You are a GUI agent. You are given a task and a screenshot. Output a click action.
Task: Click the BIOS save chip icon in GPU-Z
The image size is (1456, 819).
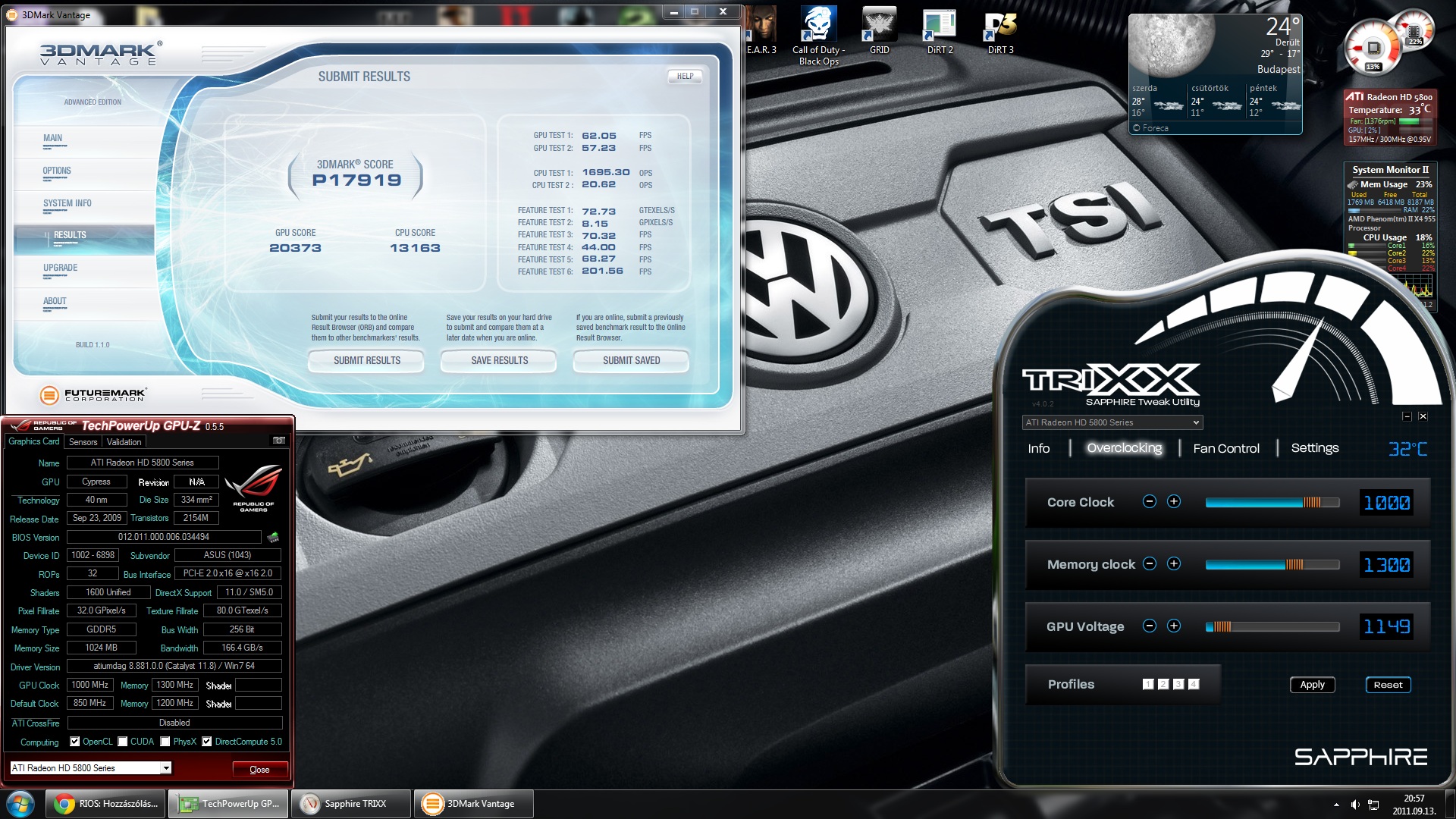pos(273,537)
